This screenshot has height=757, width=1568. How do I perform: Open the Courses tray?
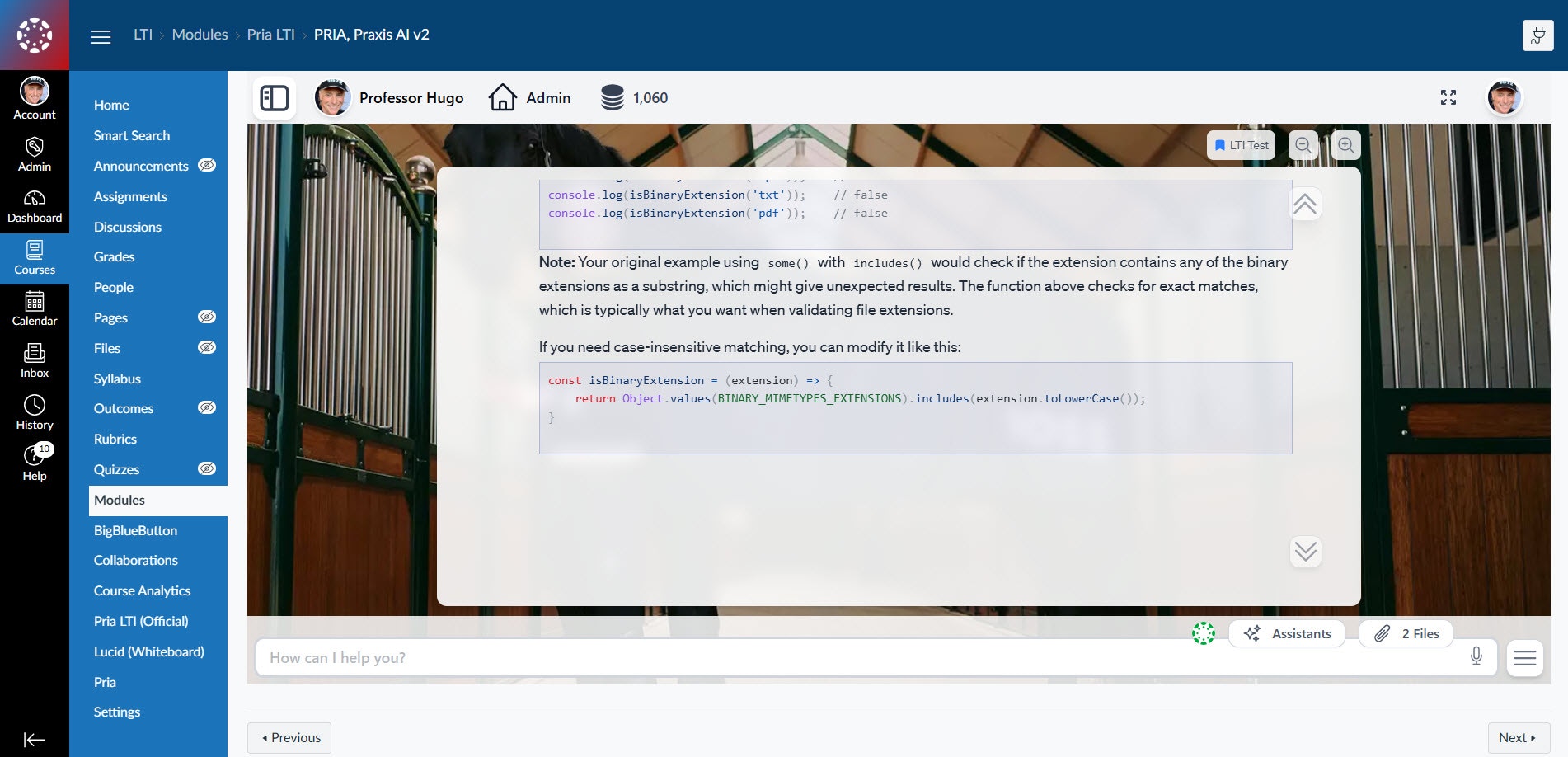35,258
